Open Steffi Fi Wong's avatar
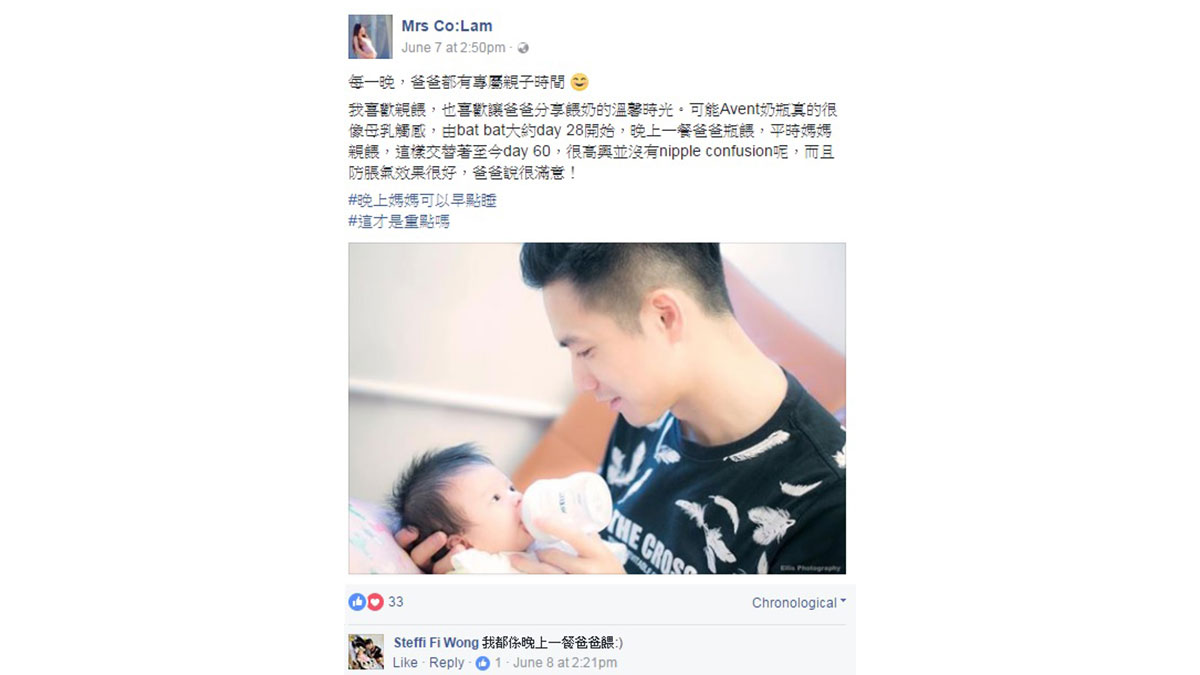This screenshot has width=1200, height=675. click(366, 652)
